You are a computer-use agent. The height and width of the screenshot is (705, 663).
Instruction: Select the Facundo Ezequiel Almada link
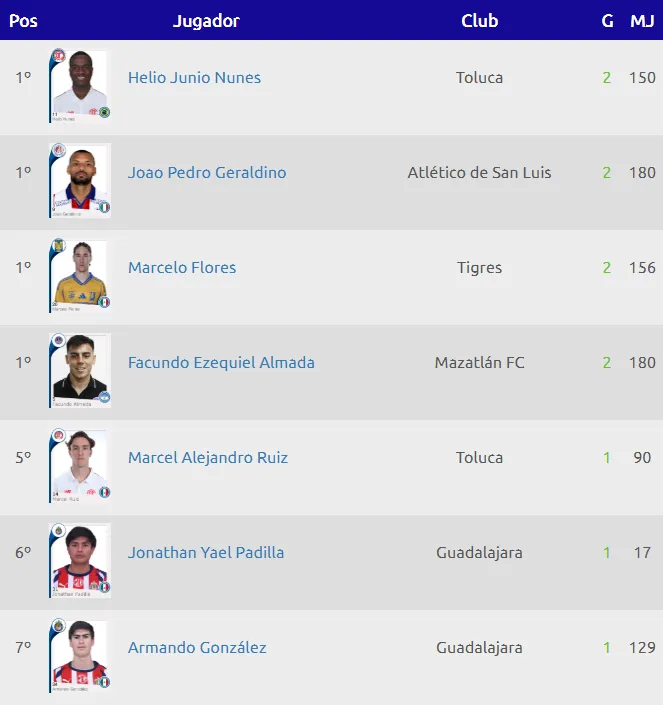click(221, 363)
